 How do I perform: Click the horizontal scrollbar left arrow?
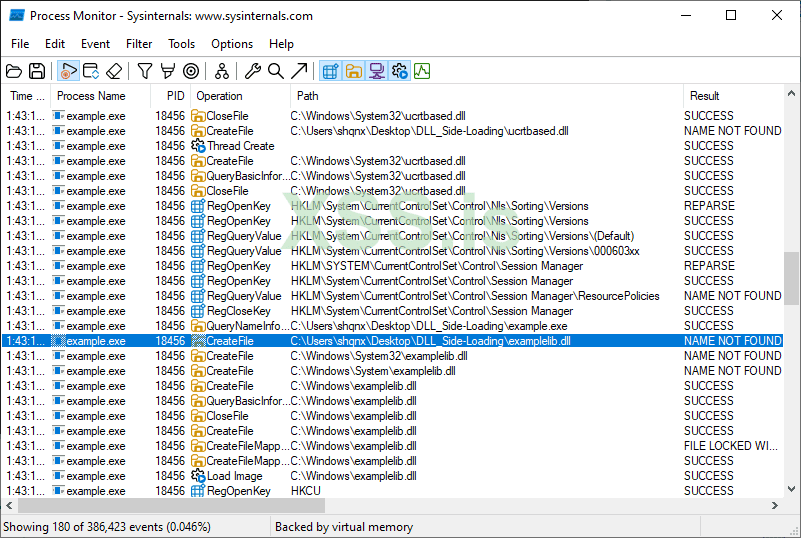tap(9, 505)
